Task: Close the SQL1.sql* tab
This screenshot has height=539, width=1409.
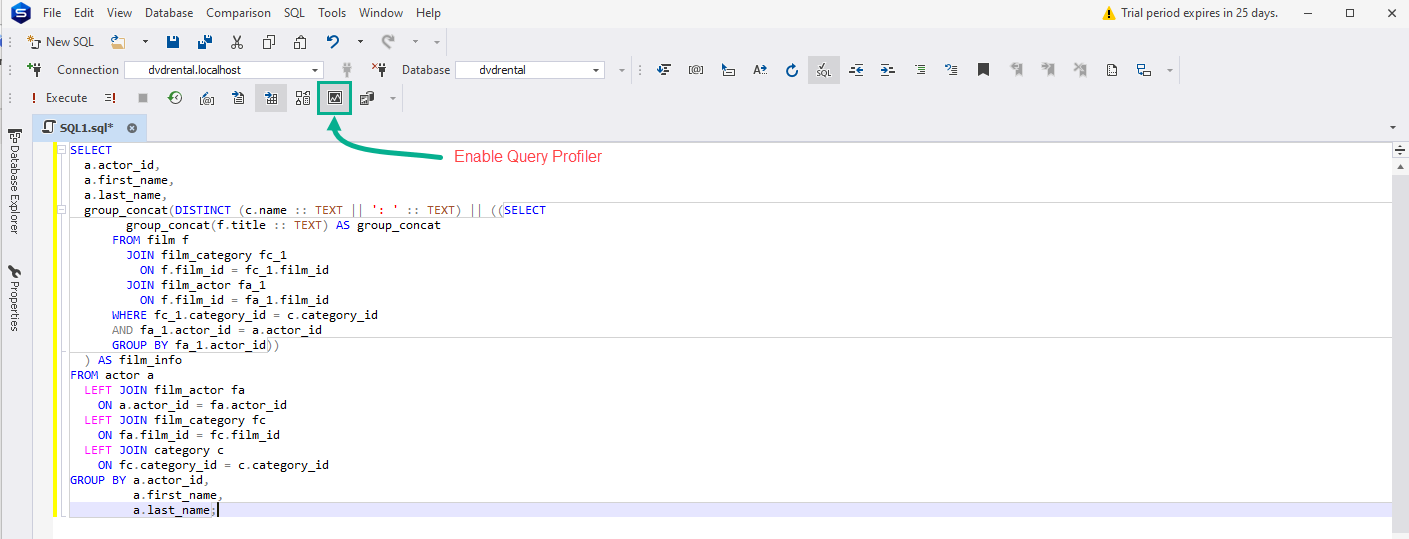Action: click(x=132, y=128)
